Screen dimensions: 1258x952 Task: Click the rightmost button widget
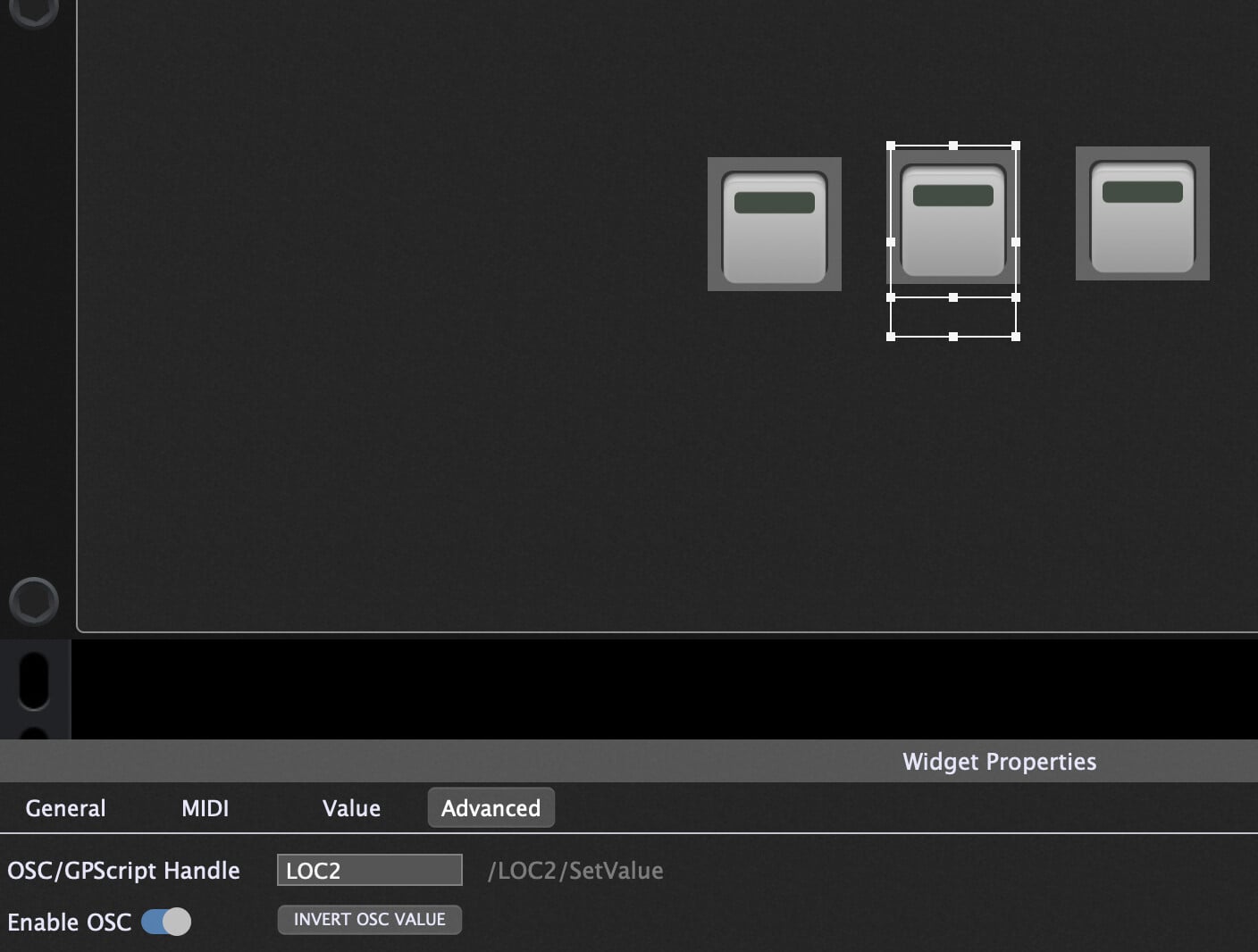(1142, 213)
